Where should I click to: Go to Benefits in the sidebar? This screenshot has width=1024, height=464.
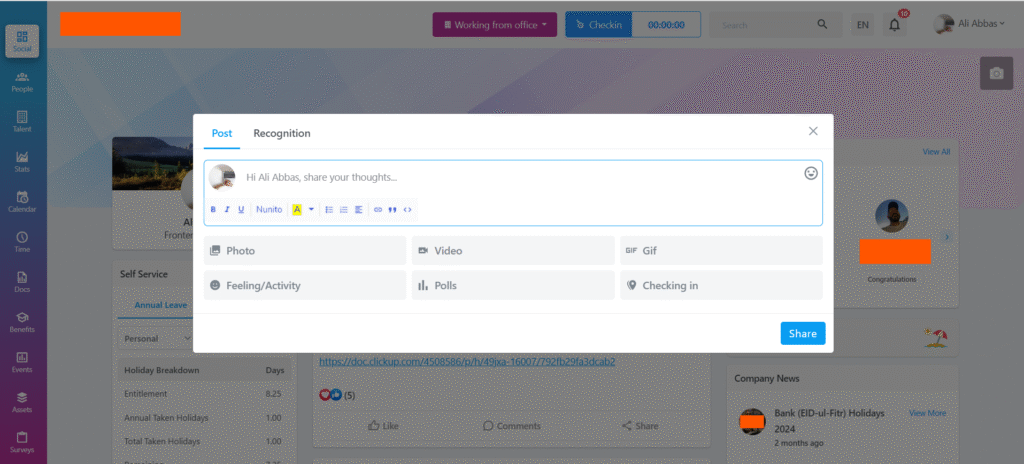(22, 321)
